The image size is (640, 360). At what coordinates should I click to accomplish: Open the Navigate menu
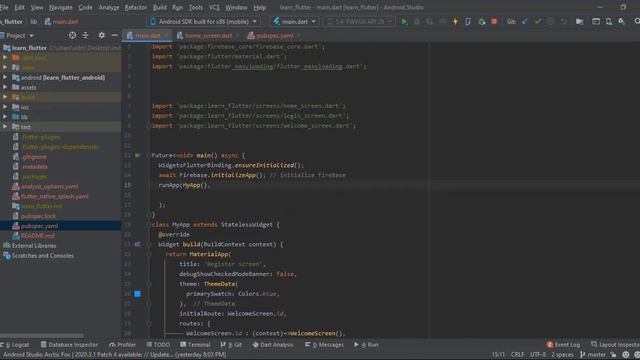[x=60, y=7]
